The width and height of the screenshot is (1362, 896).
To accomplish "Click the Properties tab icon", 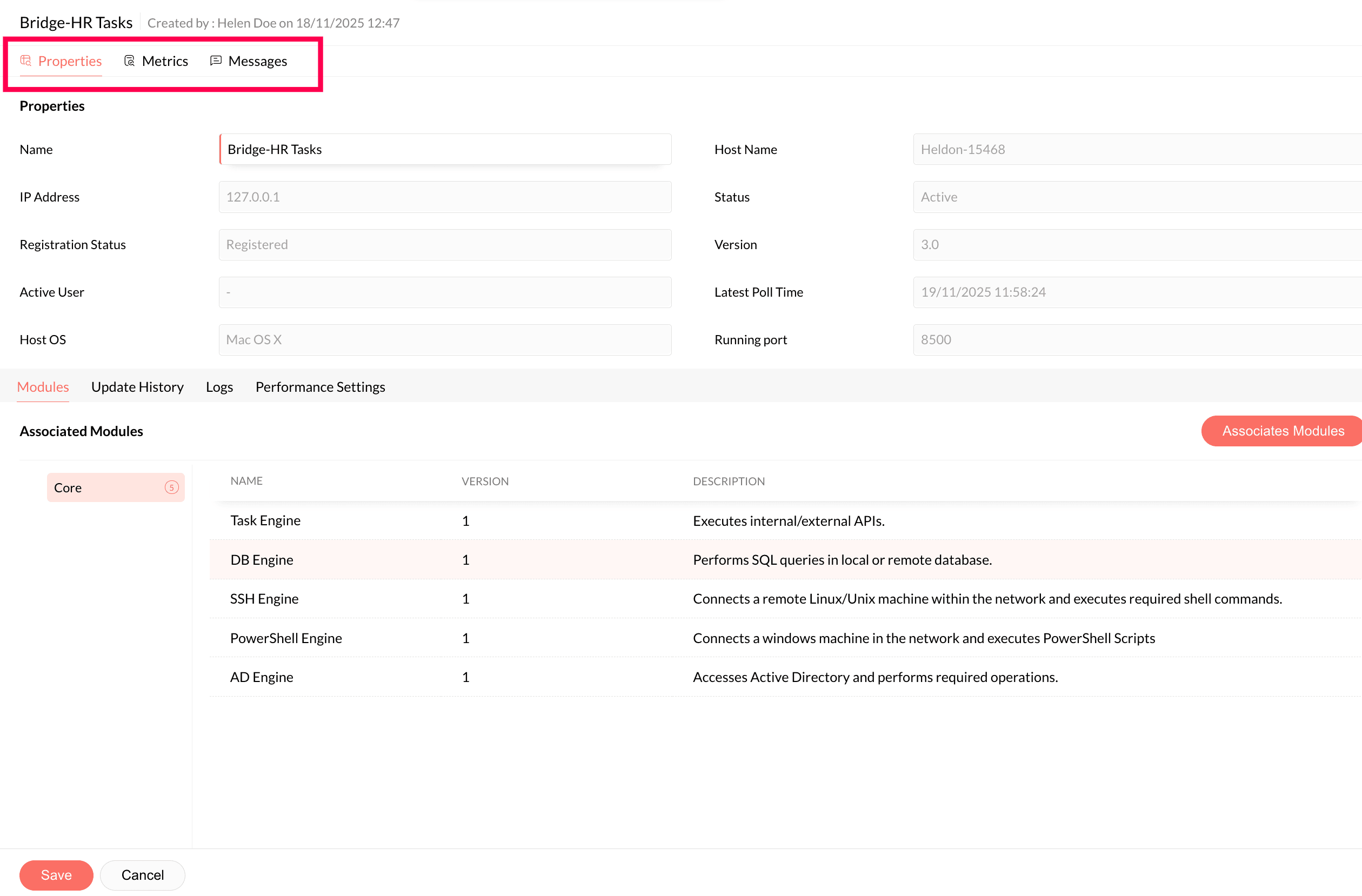I will (x=26, y=61).
